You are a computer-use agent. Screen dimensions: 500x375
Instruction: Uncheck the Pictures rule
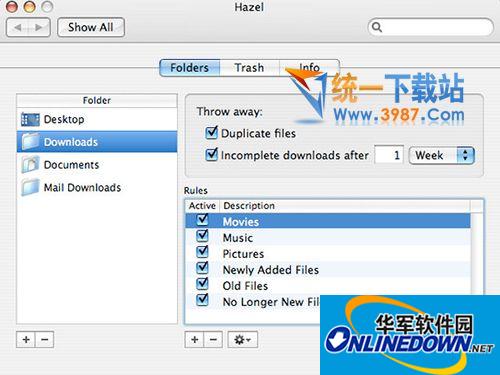tap(202, 252)
